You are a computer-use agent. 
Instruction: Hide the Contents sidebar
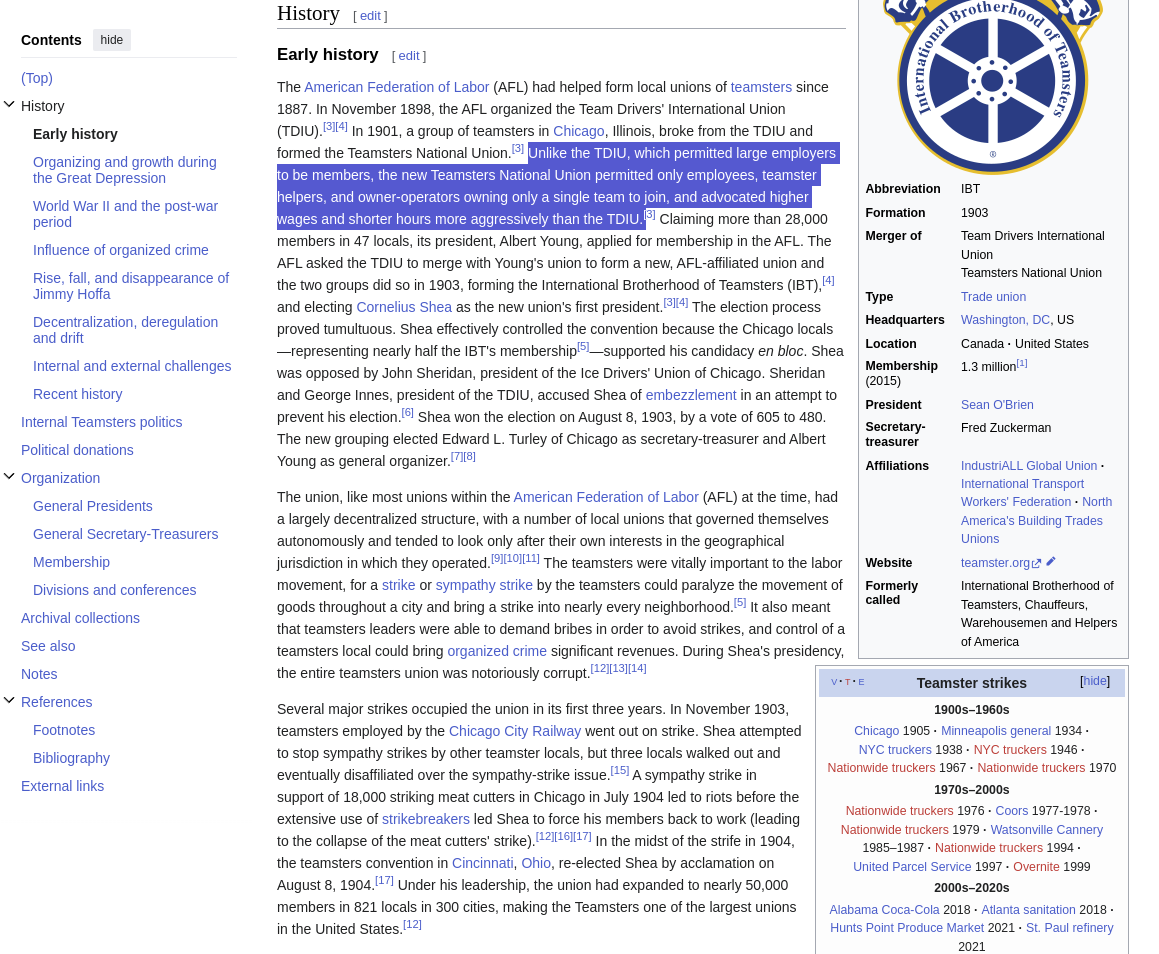(112, 40)
